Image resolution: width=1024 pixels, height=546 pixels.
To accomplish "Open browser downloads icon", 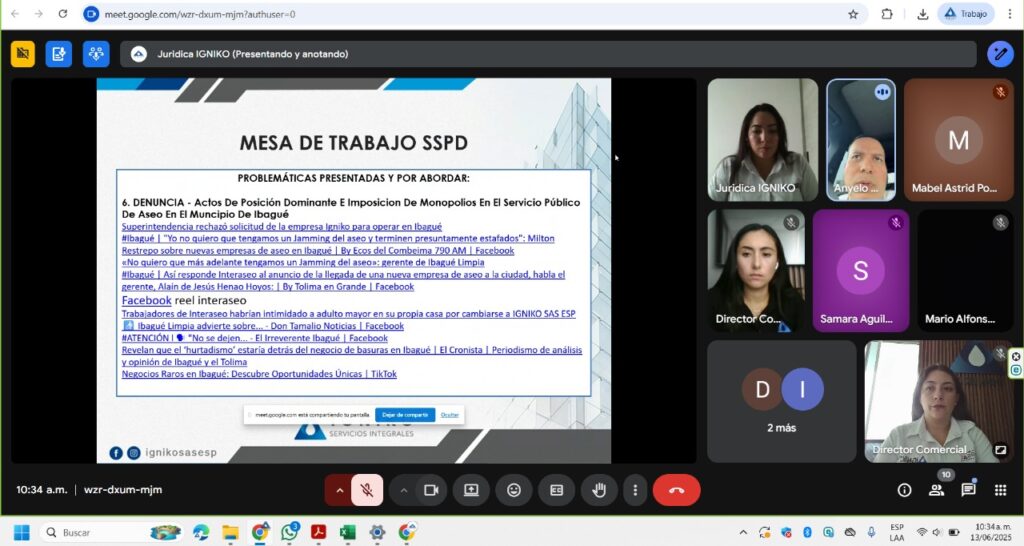I will pos(923,14).
